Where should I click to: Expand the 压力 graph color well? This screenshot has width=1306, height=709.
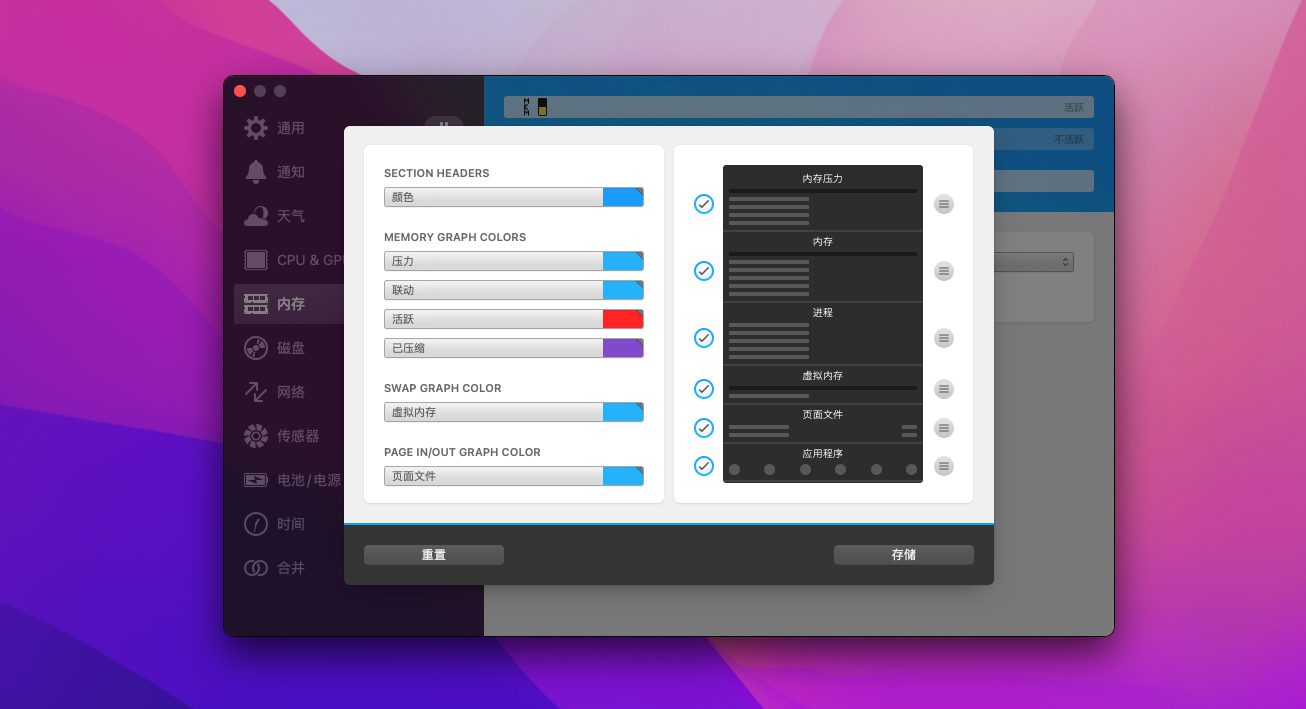(623, 261)
